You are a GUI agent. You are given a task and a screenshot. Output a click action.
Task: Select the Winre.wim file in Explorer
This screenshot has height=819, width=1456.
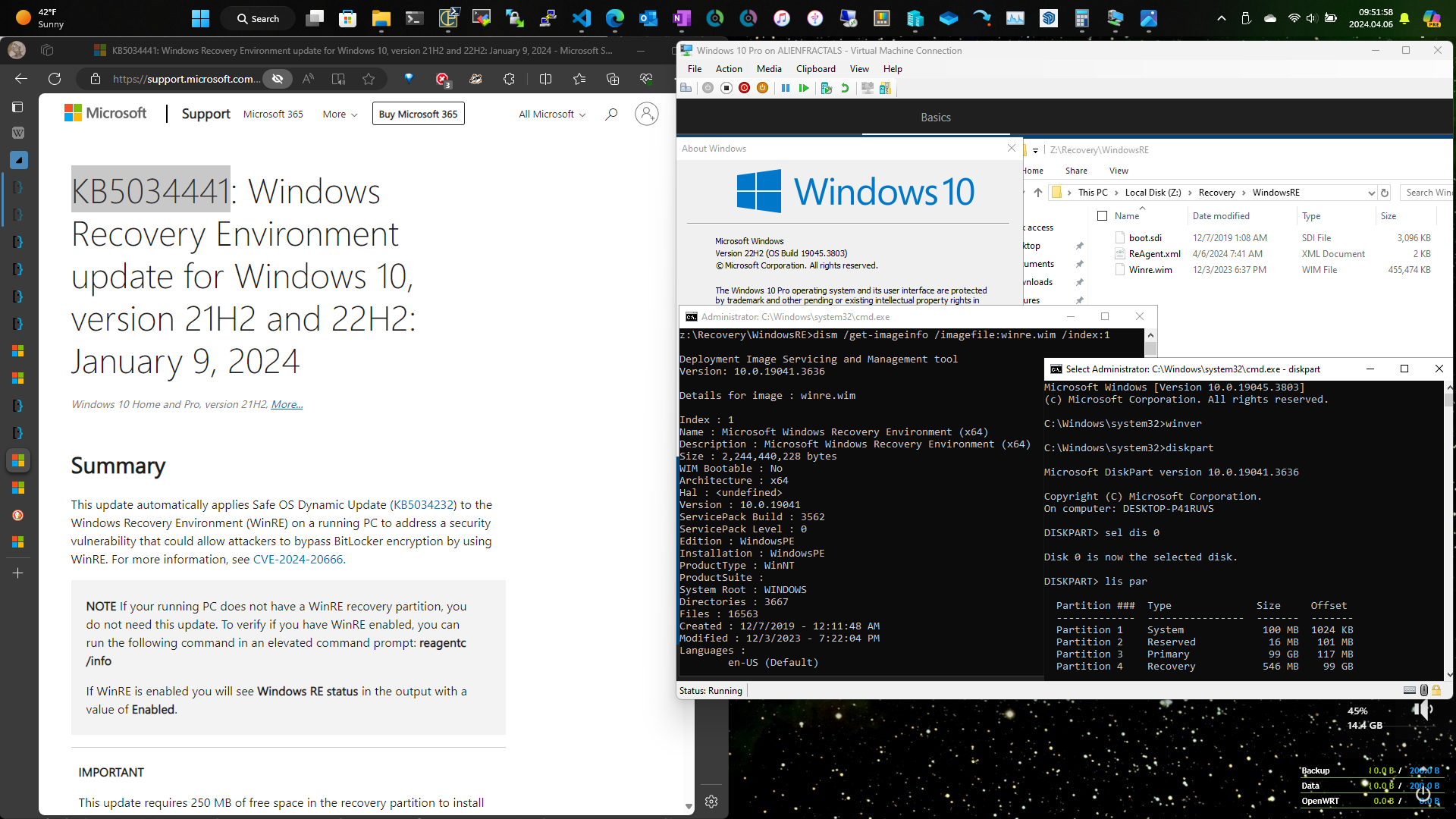[1150, 270]
